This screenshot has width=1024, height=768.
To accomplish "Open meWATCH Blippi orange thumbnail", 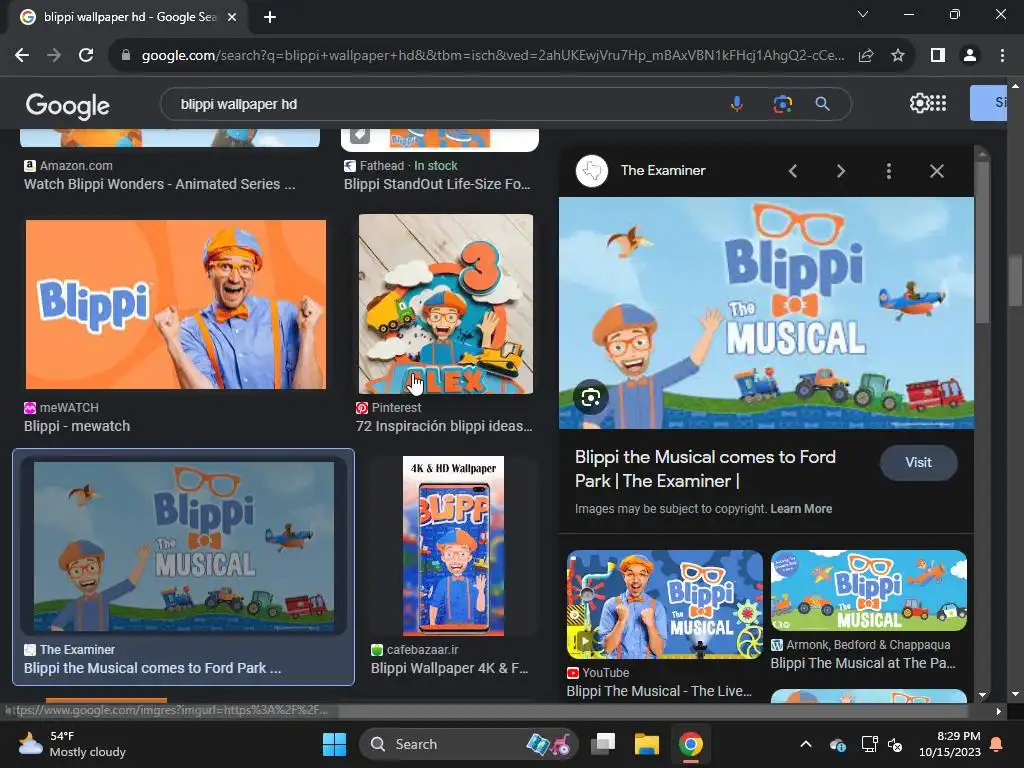I will tap(176, 304).
